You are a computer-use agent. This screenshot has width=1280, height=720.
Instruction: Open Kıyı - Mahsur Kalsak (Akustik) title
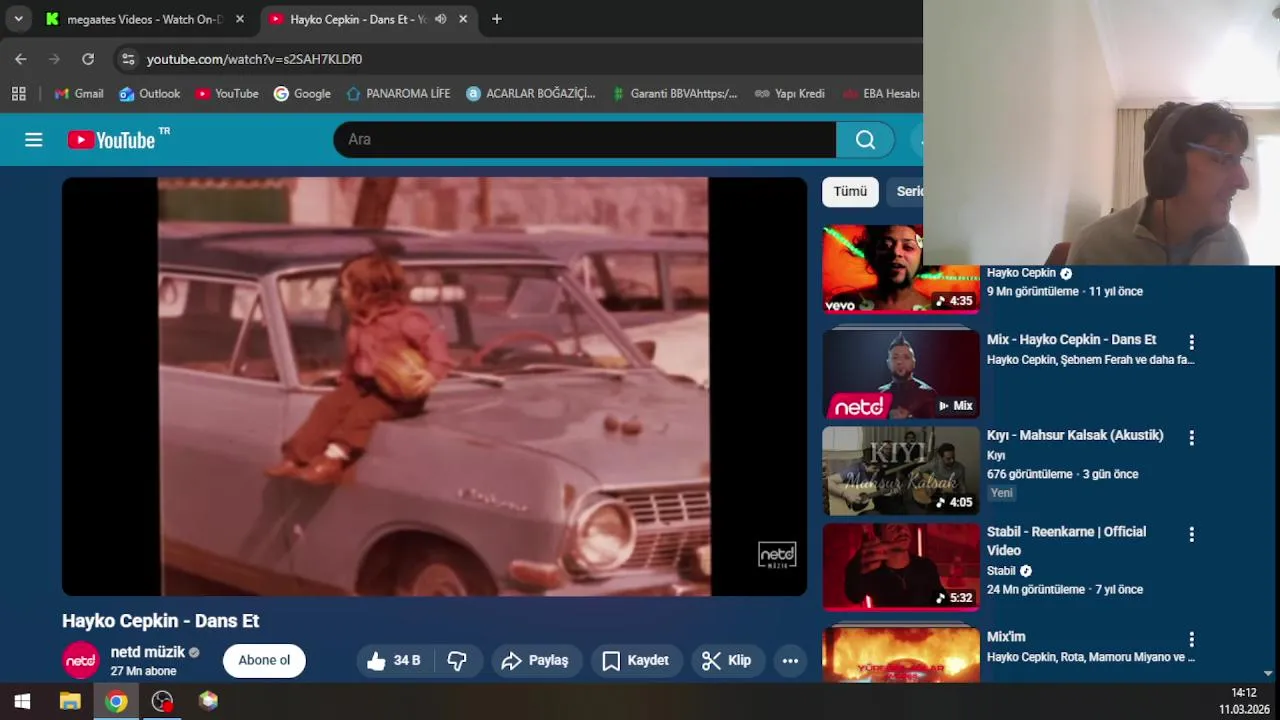point(1075,435)
